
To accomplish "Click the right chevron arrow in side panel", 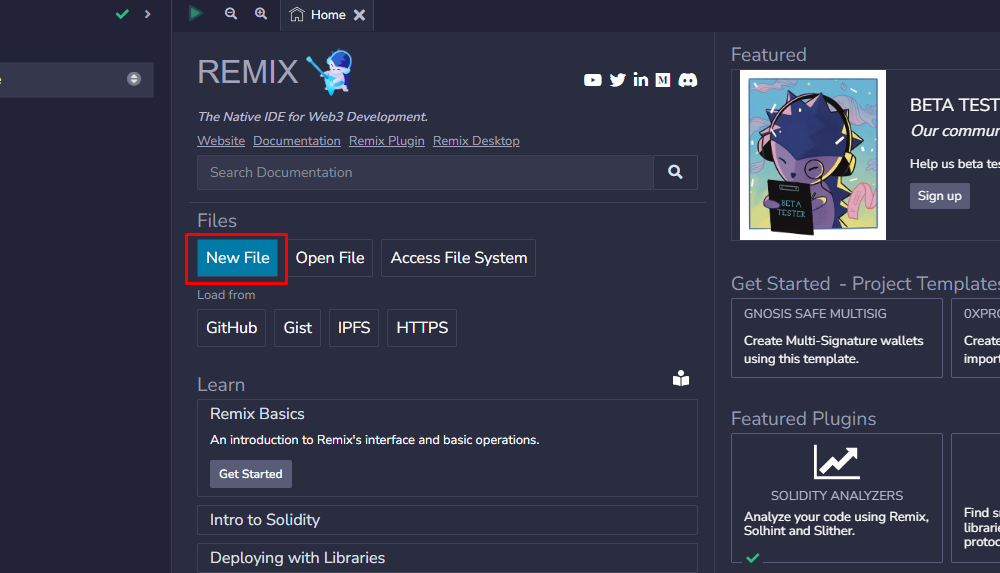I will (x=147, y=13).
